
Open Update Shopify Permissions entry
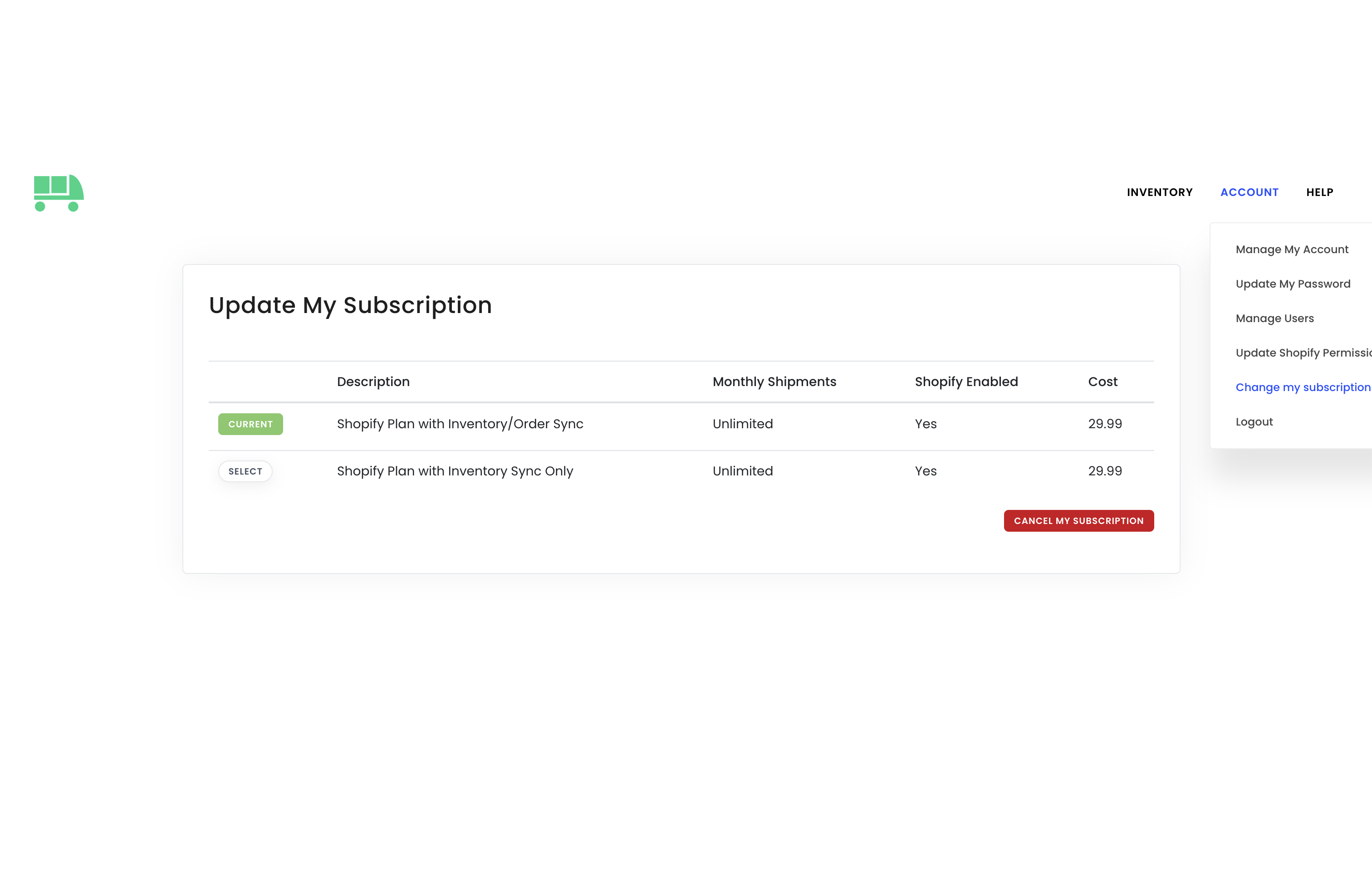pos(1303,352)
